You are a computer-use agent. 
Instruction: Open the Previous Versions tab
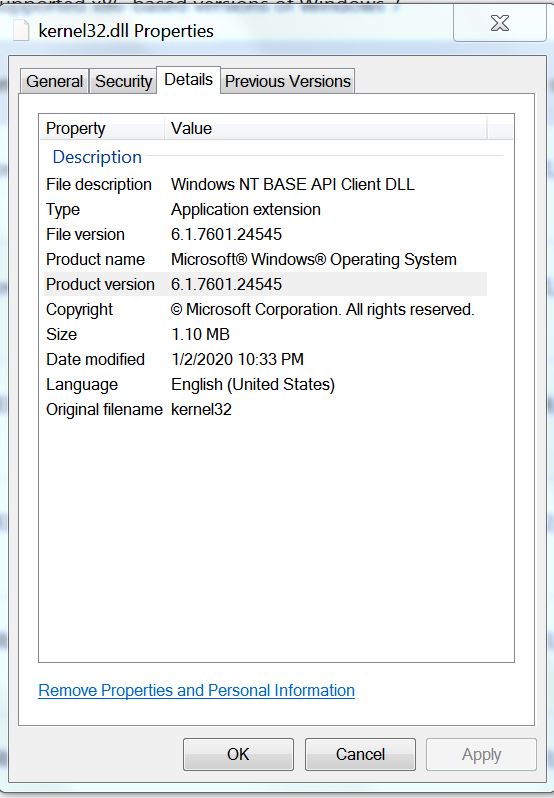tap(288, 81)
